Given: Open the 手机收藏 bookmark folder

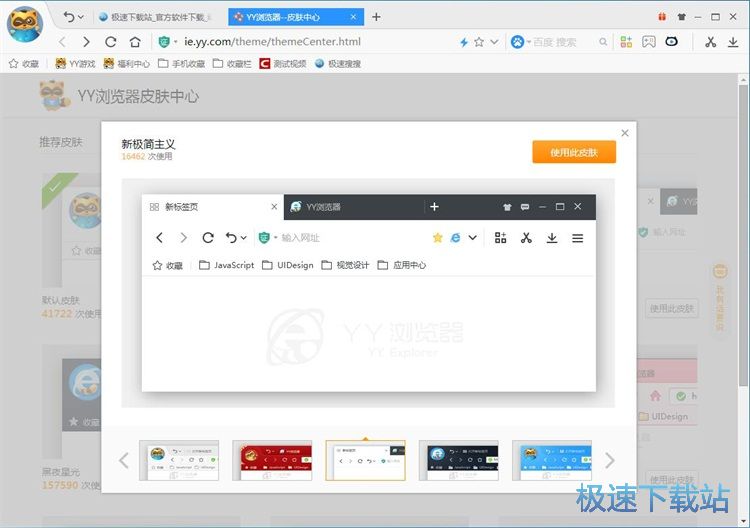Looking at the screenshot, I should pos(181,64).
